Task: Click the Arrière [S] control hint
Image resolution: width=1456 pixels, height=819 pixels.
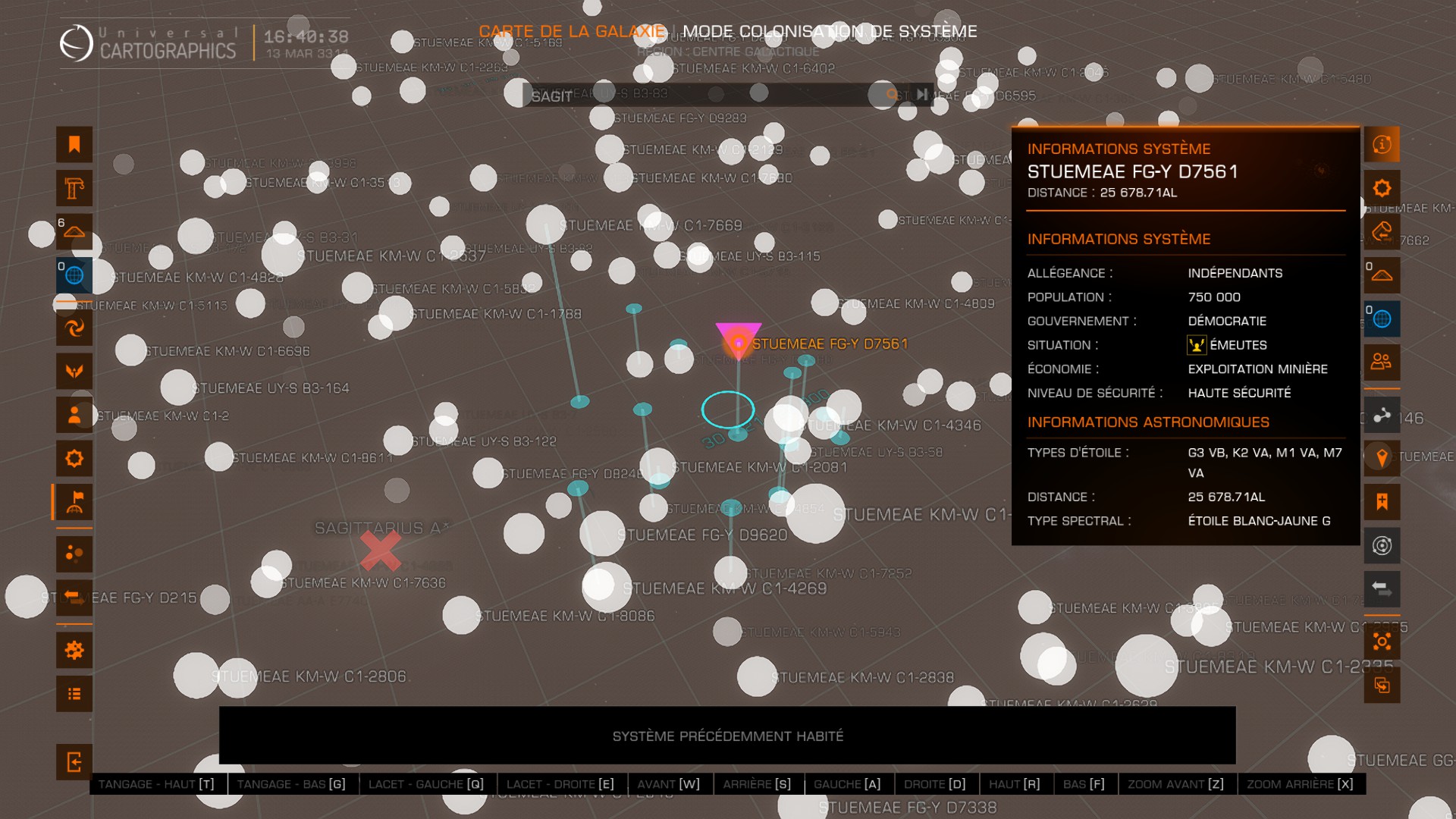Action: [757, 784]
